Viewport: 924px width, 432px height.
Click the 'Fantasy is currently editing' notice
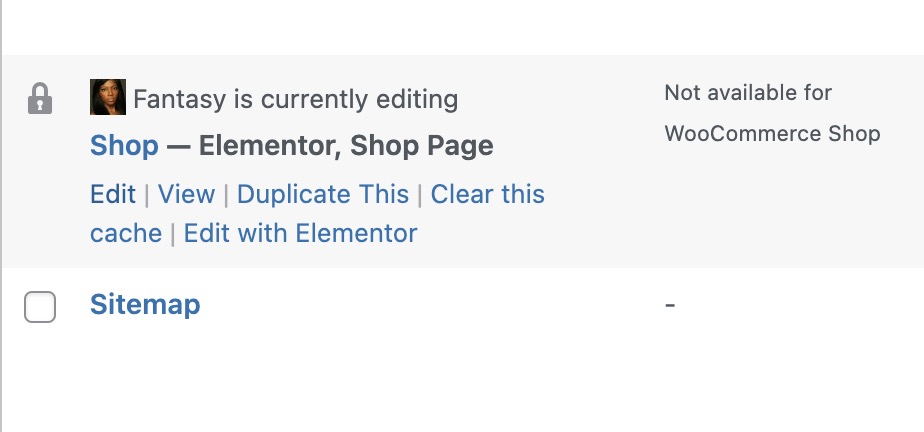click(296, 99)
